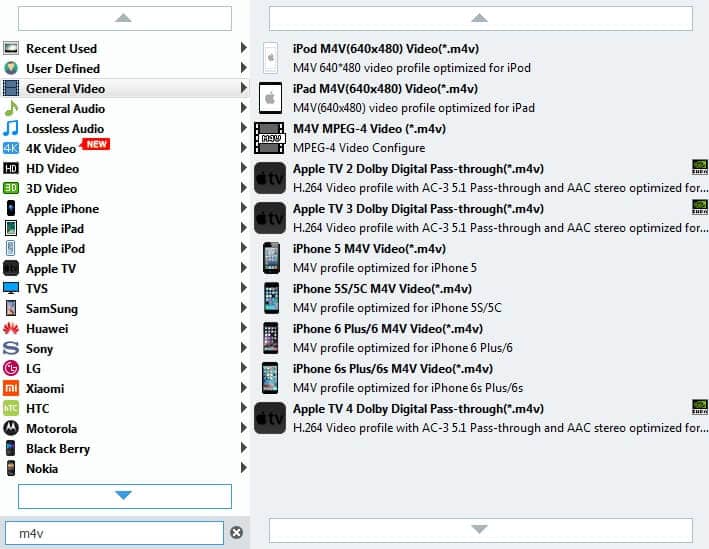Image resolution: width=709 pixels, height=549 pixels.
Task: Click the 3D Video icon
Action: 11,188
